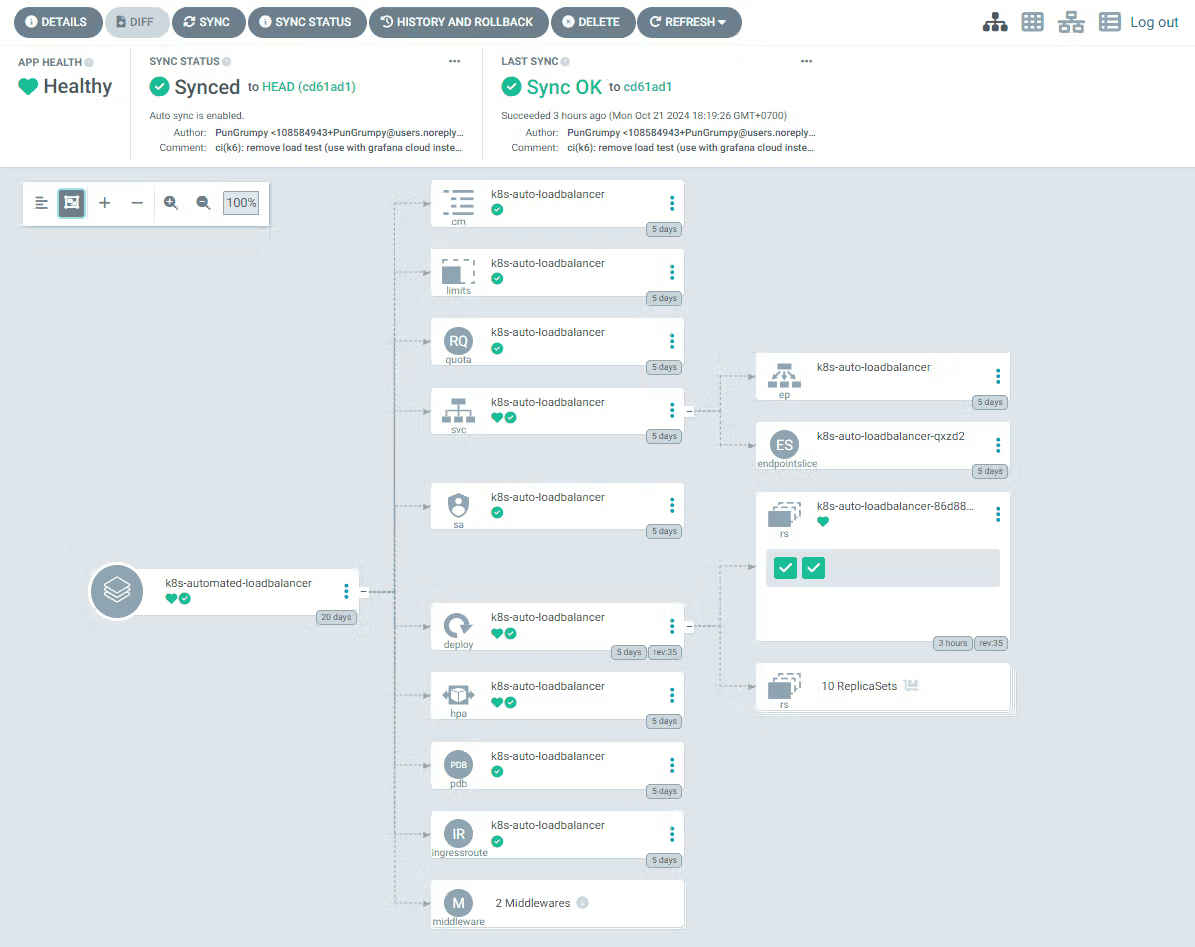Open History and Rollback

pyautogui.click(x=458, y=22)
